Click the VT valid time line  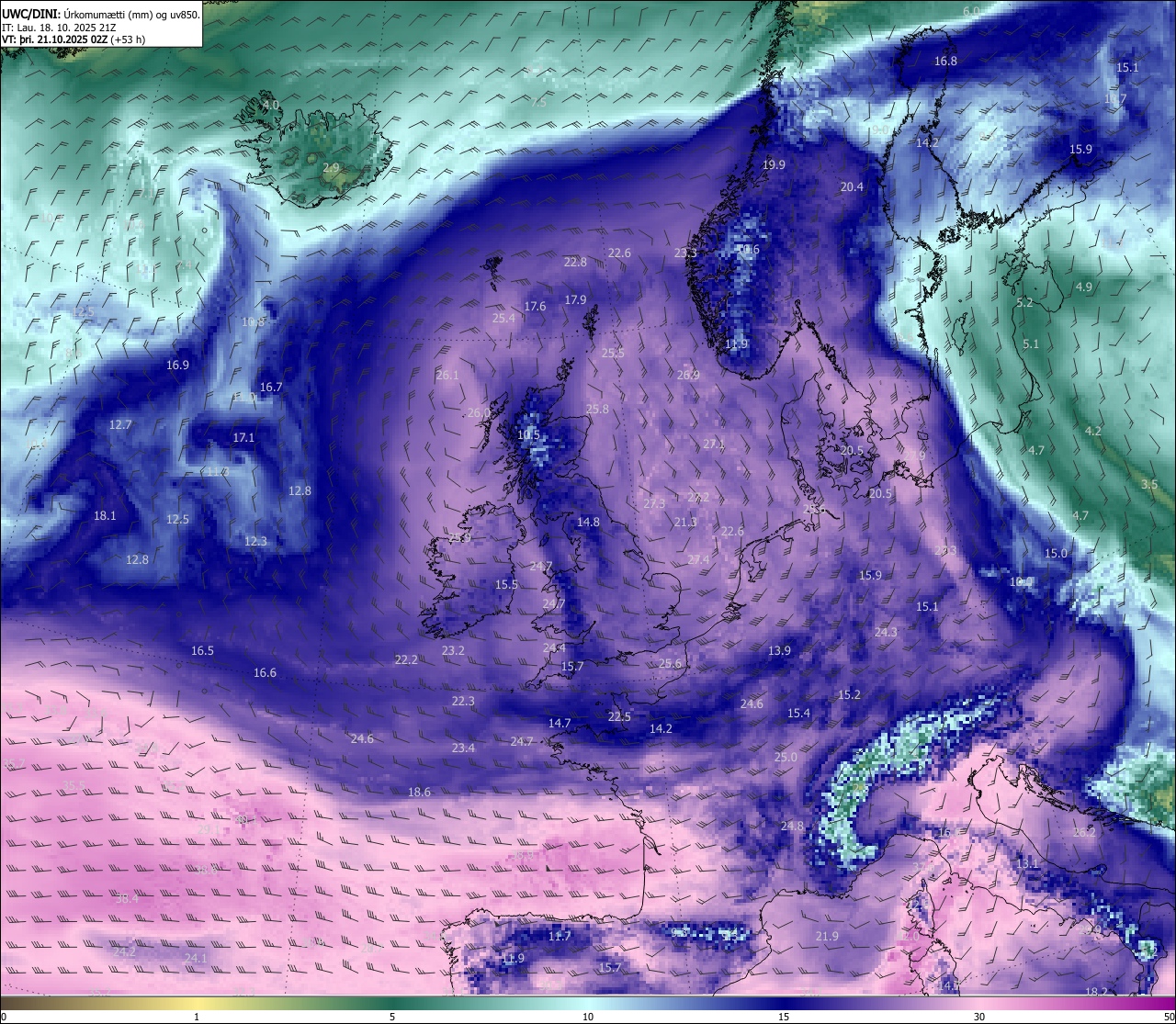point(74,39)
